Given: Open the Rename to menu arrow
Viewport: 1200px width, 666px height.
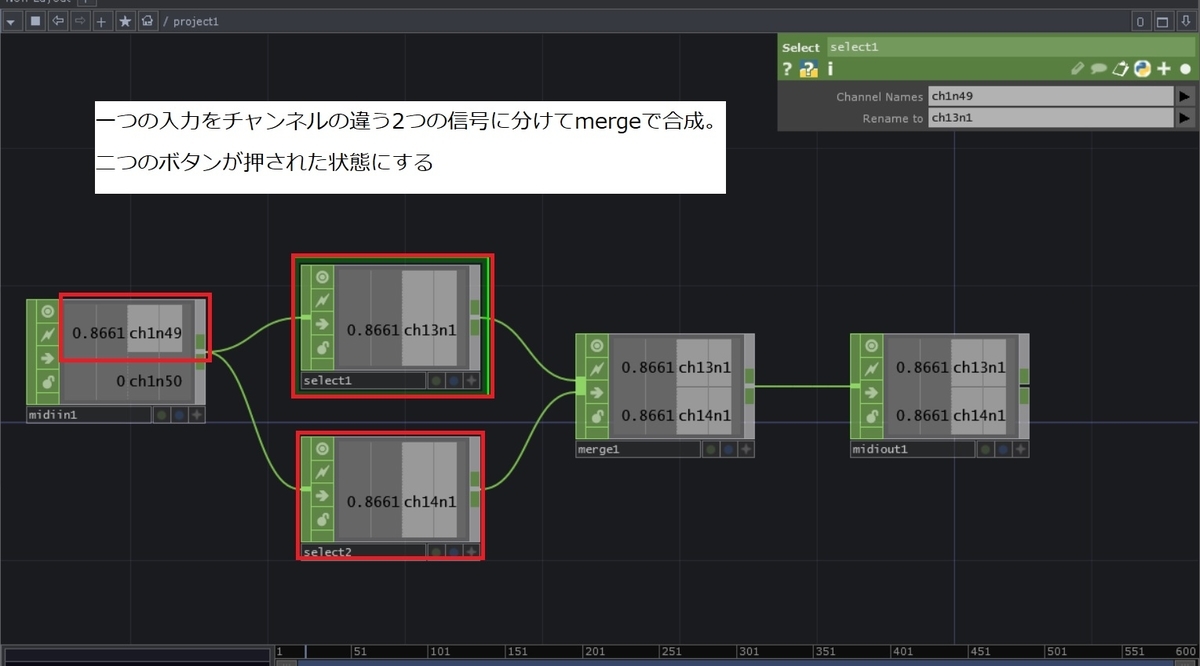Looking at the screenshot, I should (x=1185, y=118).
